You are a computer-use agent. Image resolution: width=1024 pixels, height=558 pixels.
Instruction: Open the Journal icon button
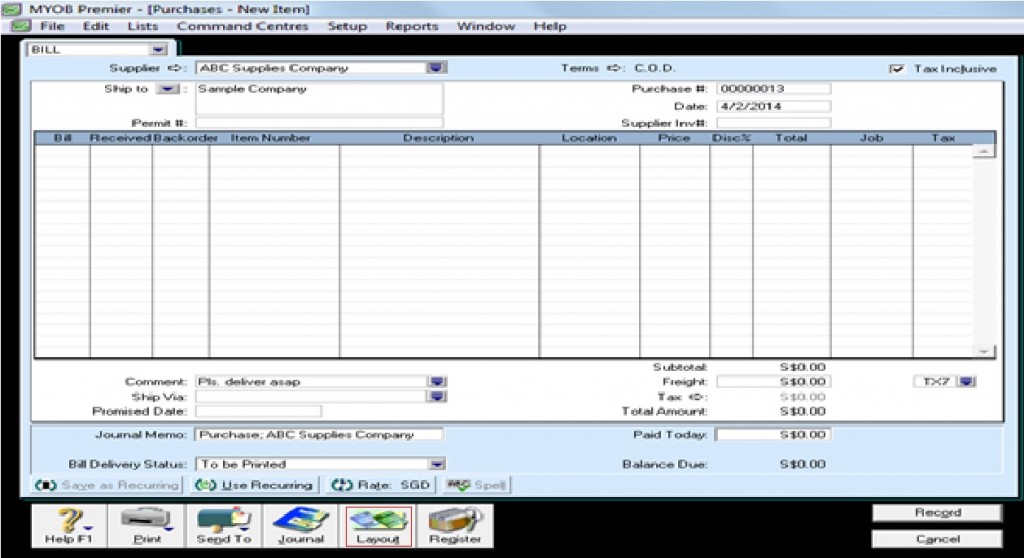[300, 525]
